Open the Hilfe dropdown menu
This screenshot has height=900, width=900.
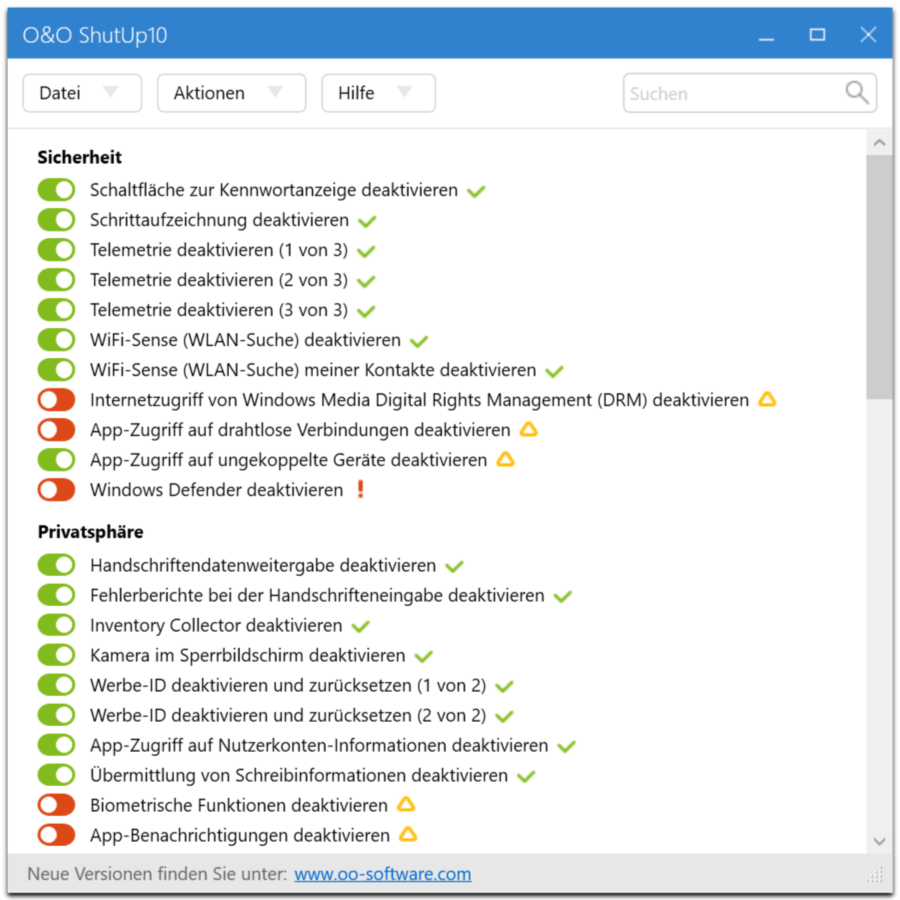click(378, 93)
